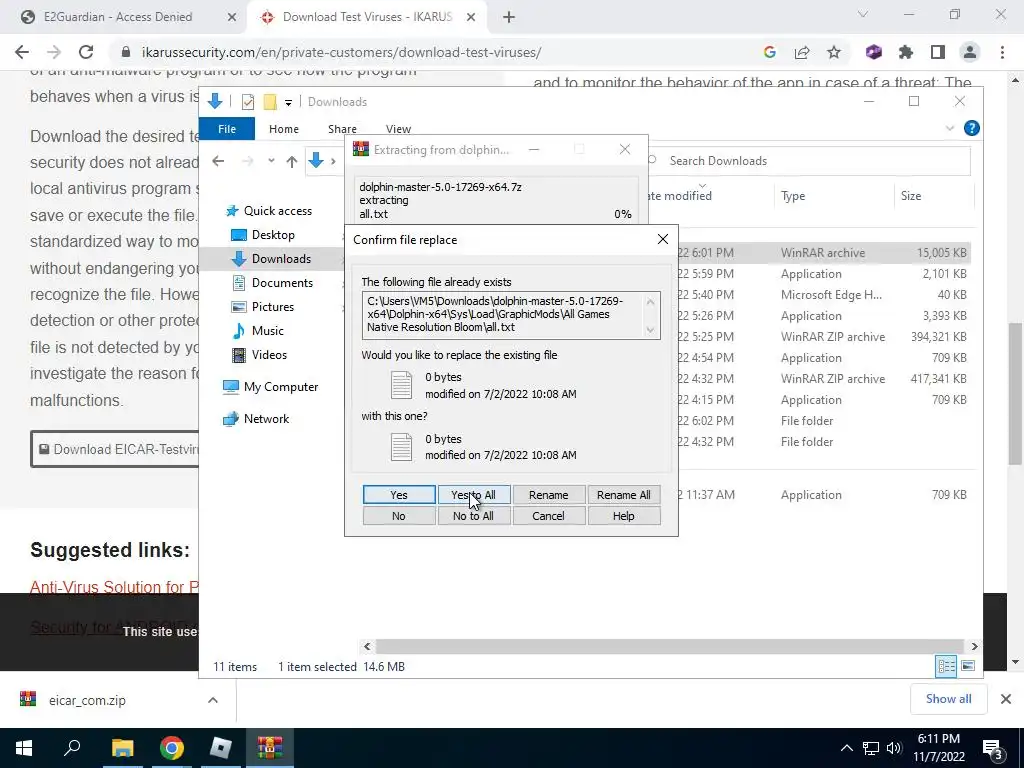Reload the ikarussecurity page
This screenshot has width=1024, height=768.
86,52
